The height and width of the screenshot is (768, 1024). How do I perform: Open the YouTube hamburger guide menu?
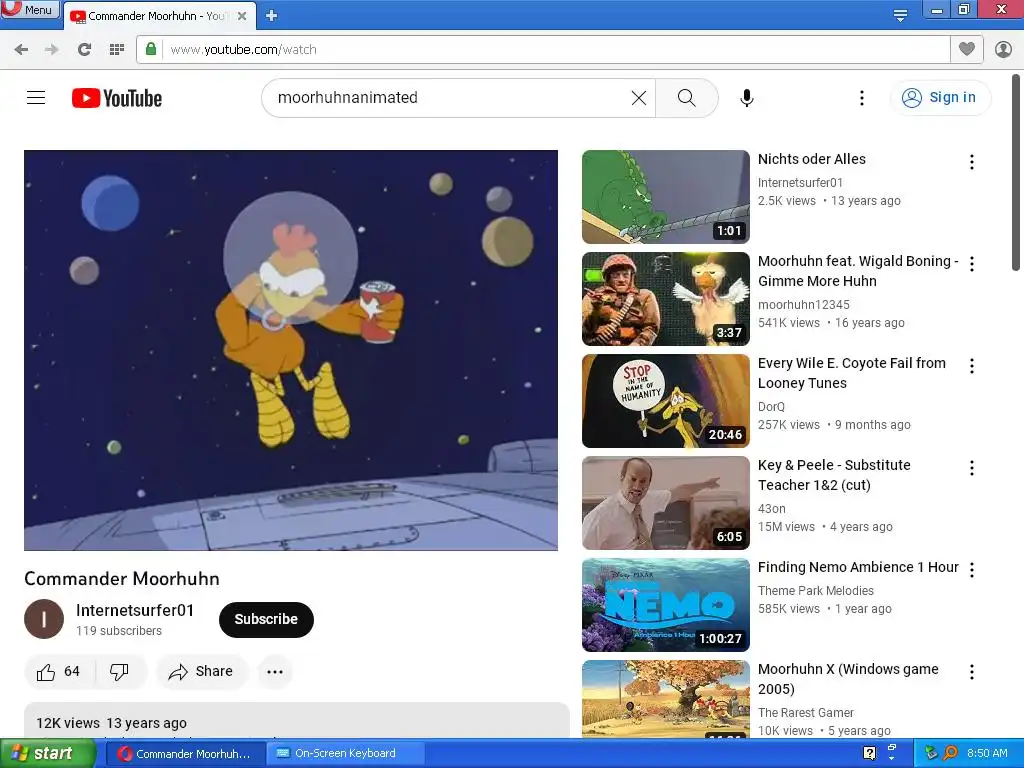36,98
